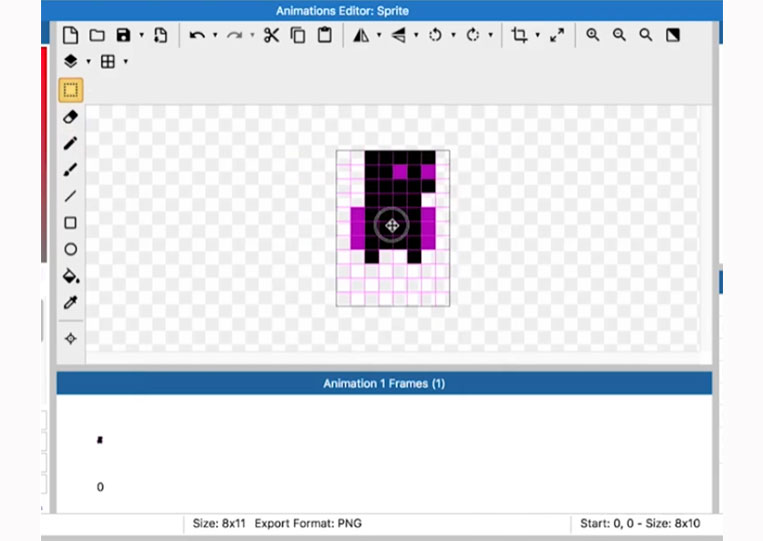Select the Rectangle shape tool

pyautogui.click(x=71, y=223)
